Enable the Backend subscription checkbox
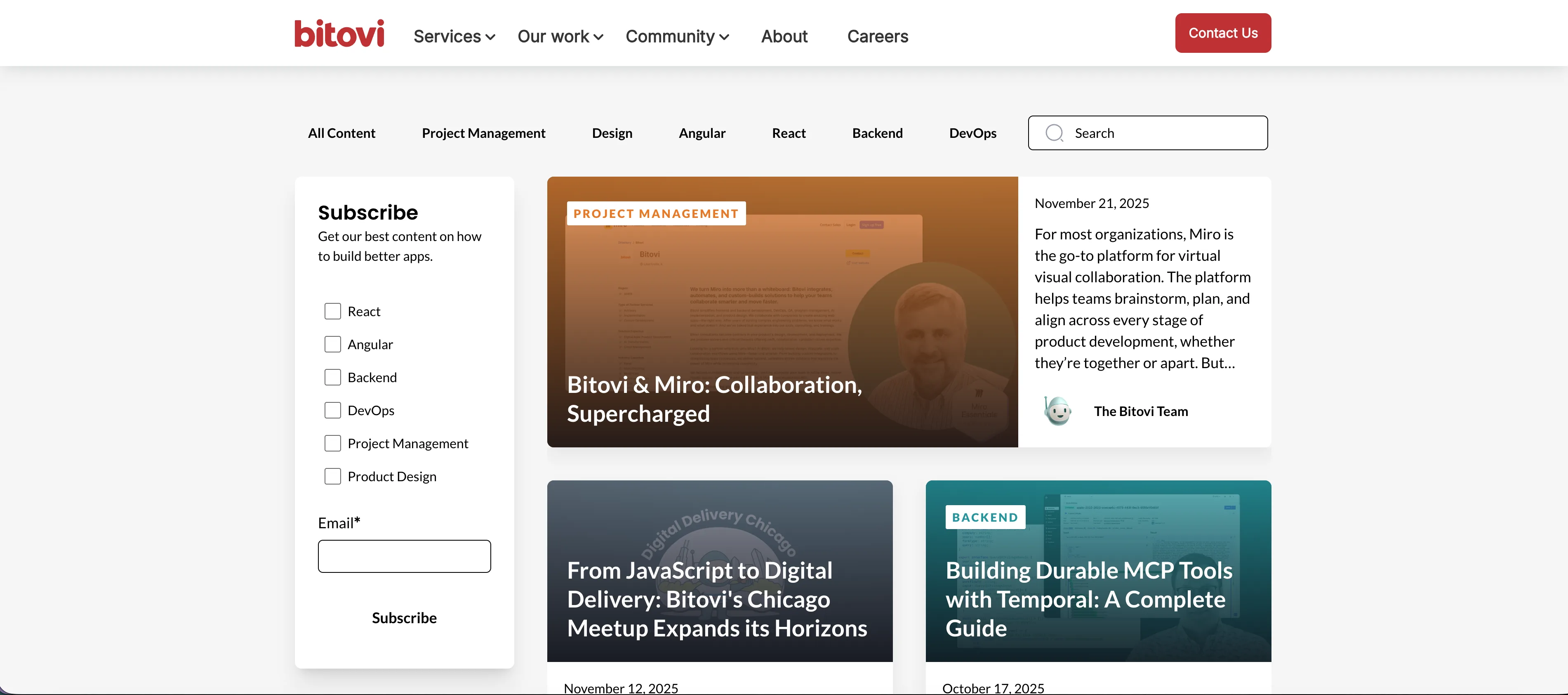The image size is (1568, 695). [x=332, y=377]
